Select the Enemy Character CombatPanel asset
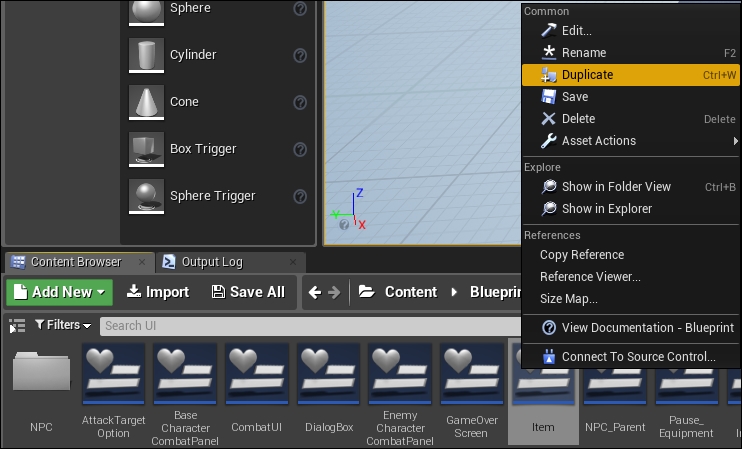The height and width of the screenshot is (449, 742). [x=400, y=394]
